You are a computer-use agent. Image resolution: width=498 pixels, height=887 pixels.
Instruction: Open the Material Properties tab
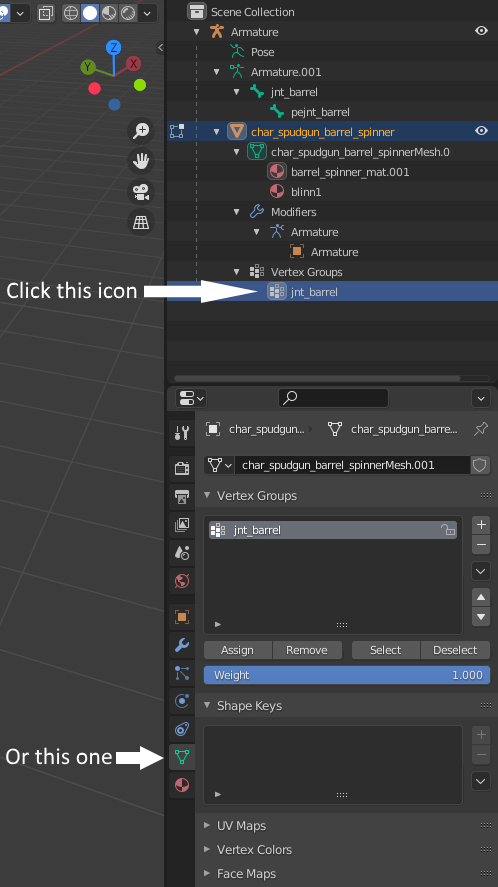(x=182, y=785)
